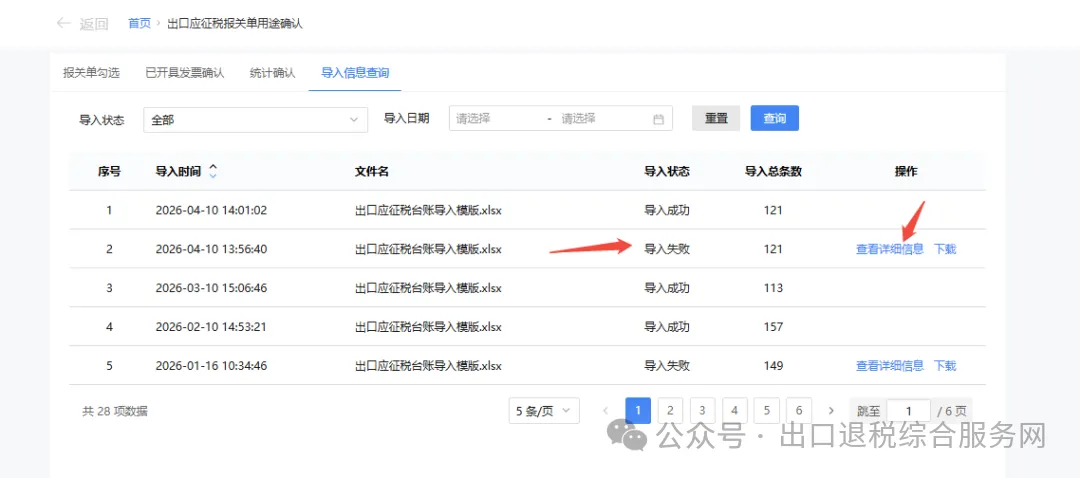The image size is (1080, 478).
Task: Click 下载 for the 2026-01-16 import
Action: 945,366
